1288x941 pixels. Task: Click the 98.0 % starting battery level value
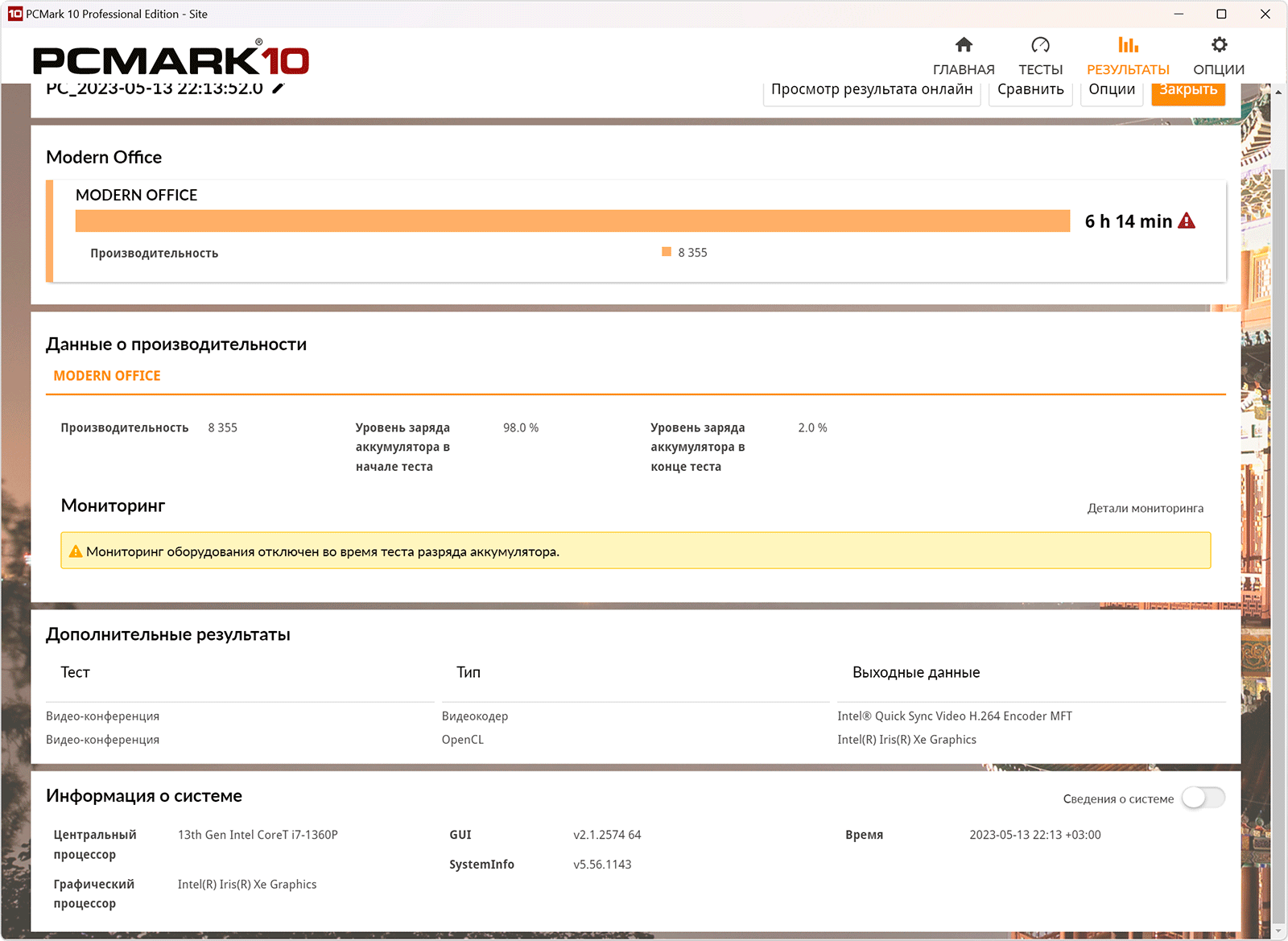(521, 427)
